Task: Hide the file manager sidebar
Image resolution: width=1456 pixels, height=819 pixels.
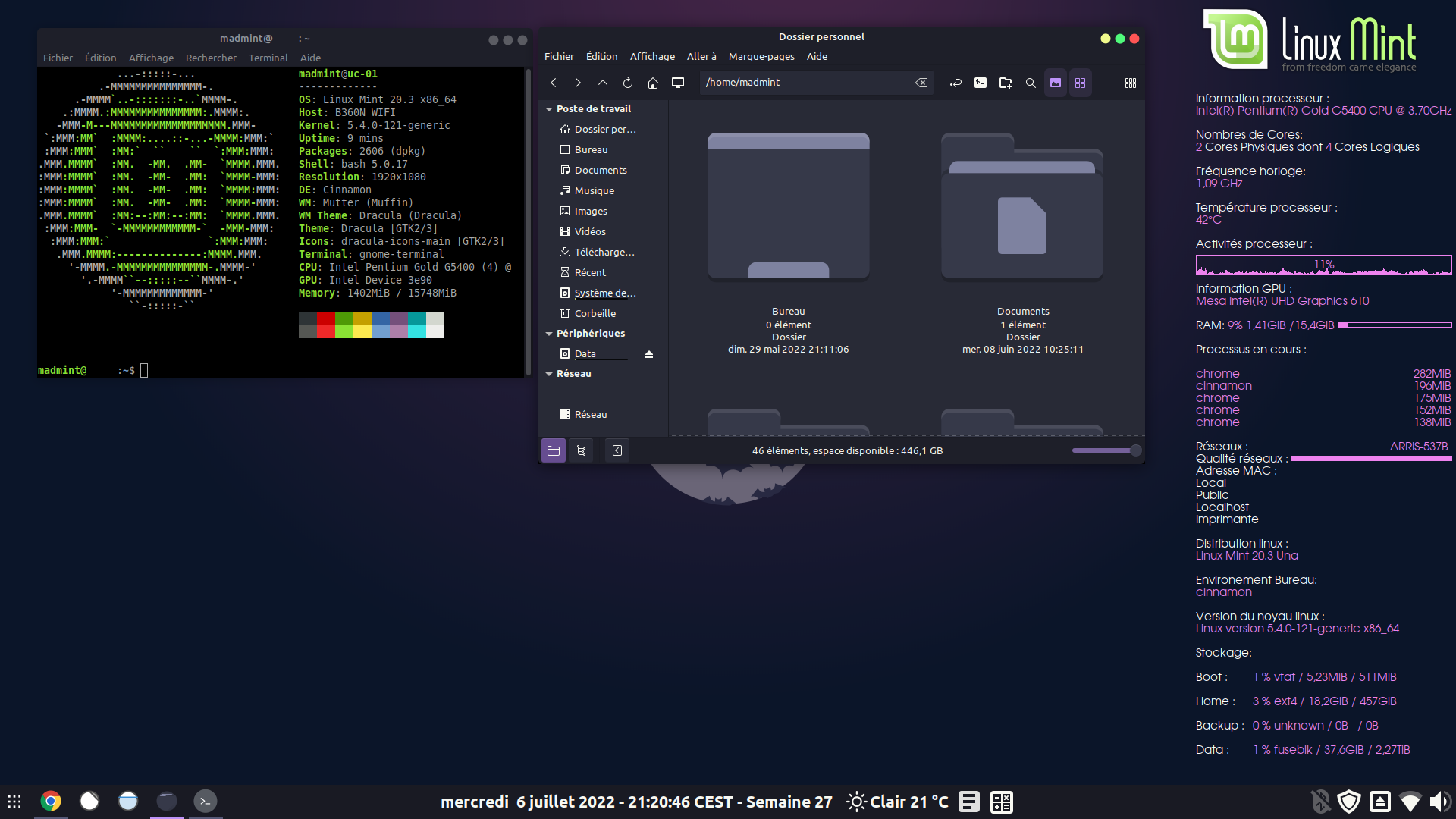Action: (x=617, y=450)
